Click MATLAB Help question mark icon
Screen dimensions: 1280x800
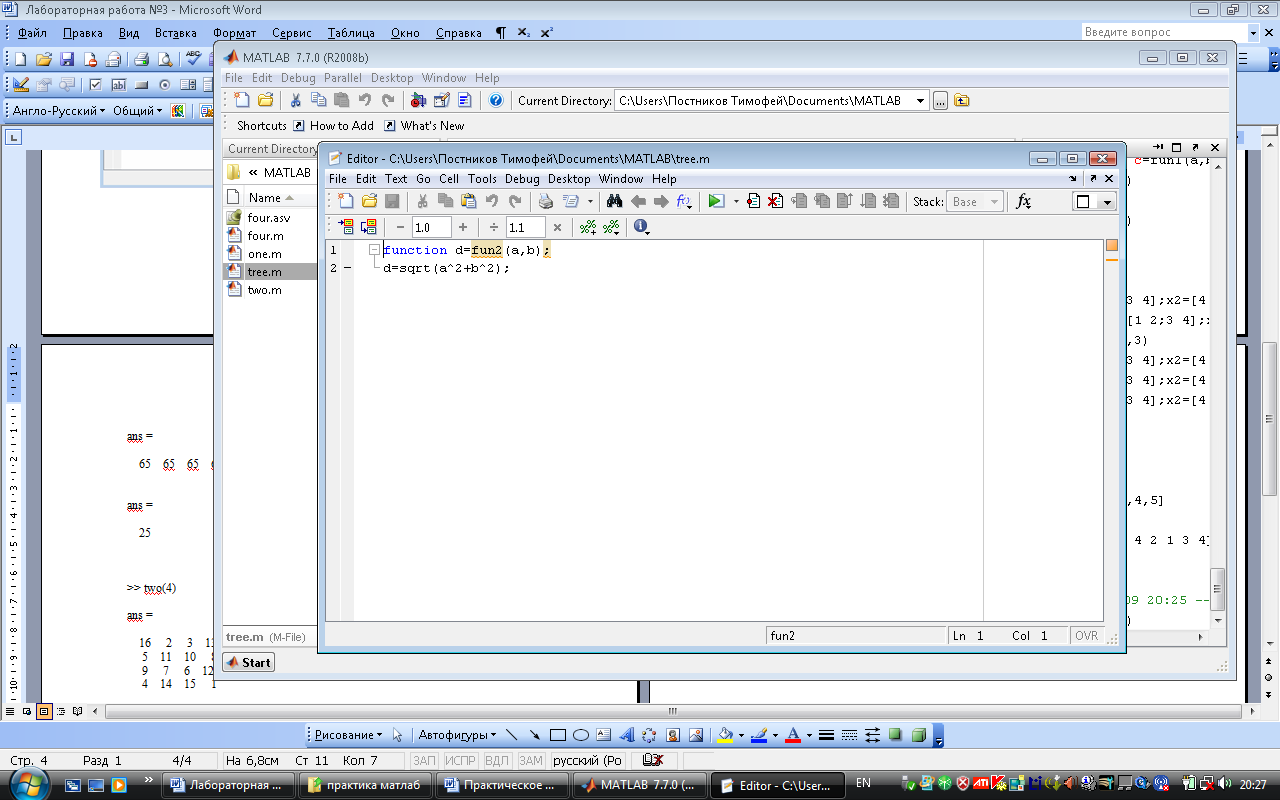(495, 100)
